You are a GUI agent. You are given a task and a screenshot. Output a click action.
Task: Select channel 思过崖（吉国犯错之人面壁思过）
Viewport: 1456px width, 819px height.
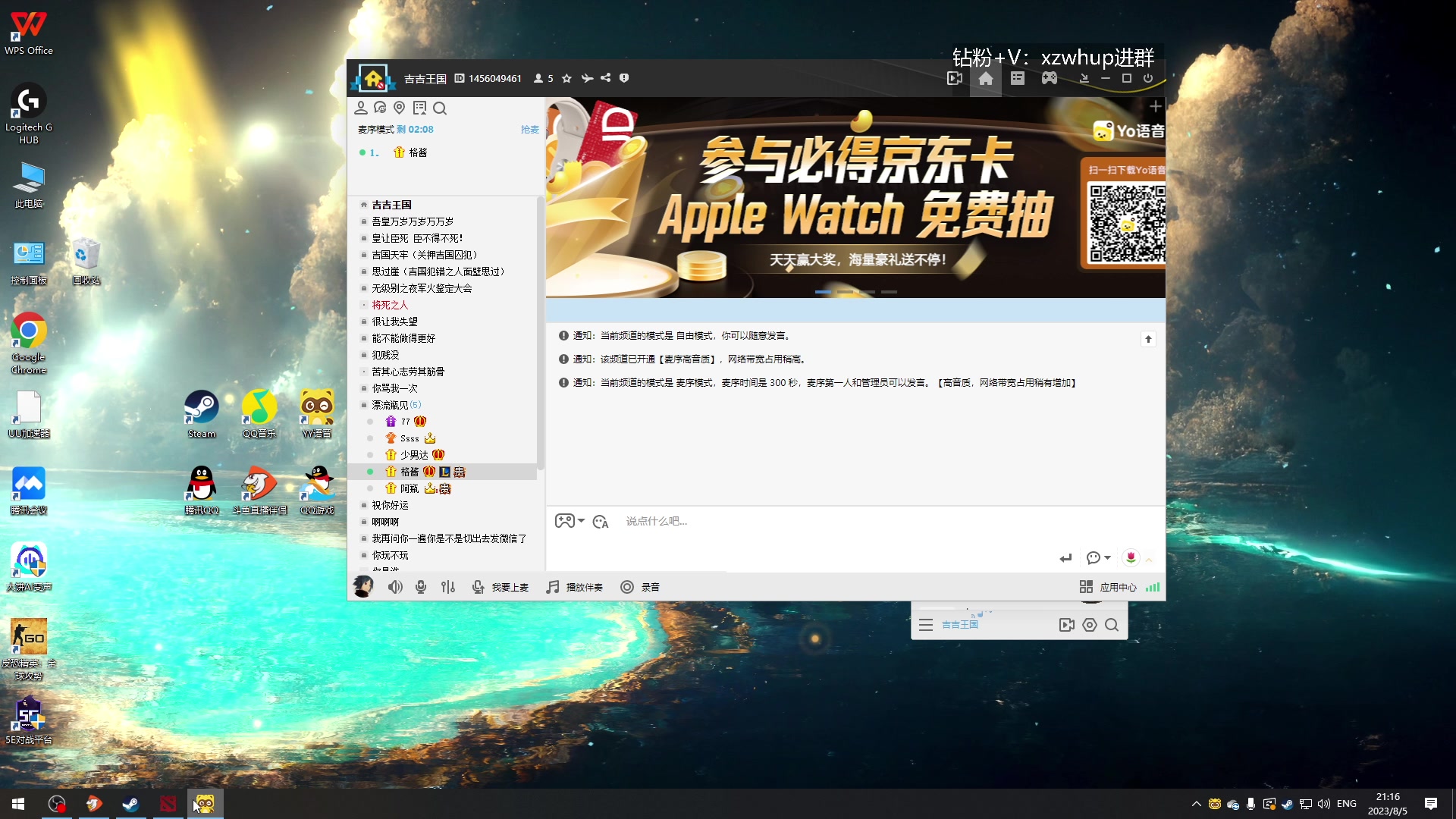point(440,271)
